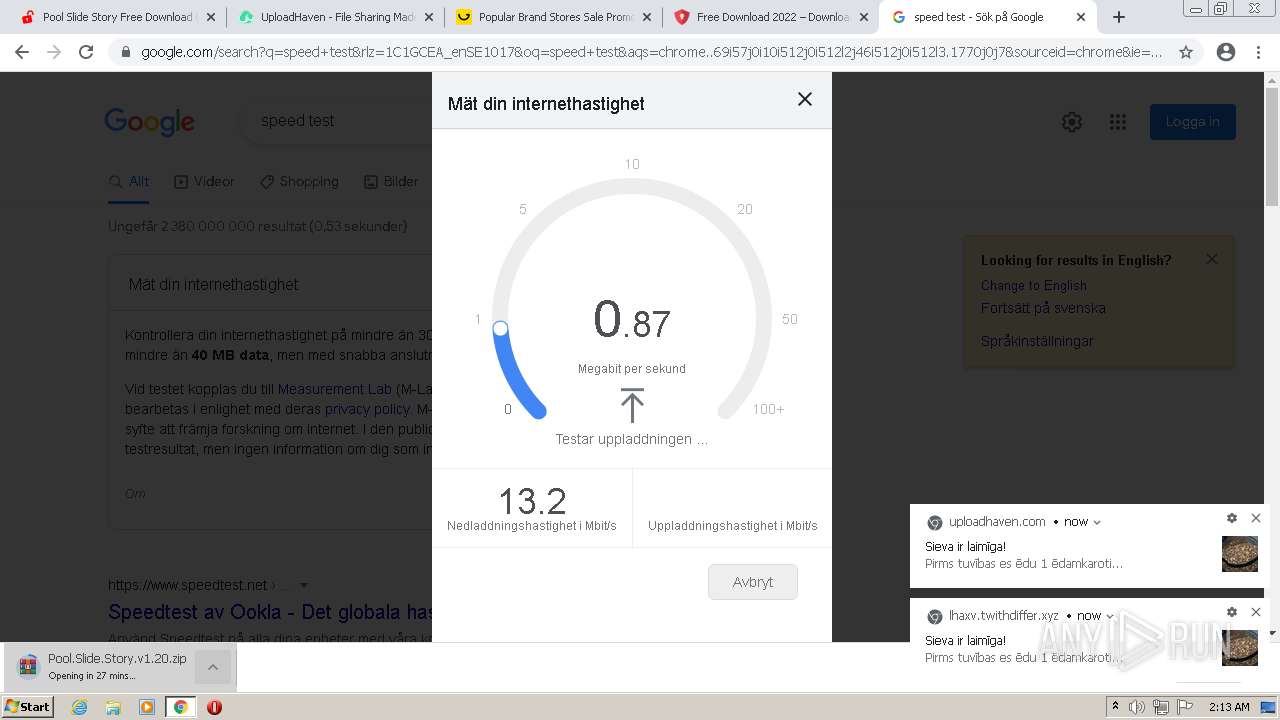1280x720 pixels.
Task: Open Measurement Lab link
Action: tap(335, 389)
